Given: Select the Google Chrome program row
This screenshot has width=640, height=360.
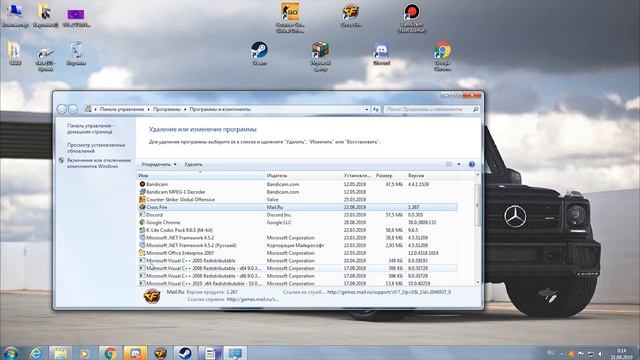Looking at the screenshot, I should 297,222.
